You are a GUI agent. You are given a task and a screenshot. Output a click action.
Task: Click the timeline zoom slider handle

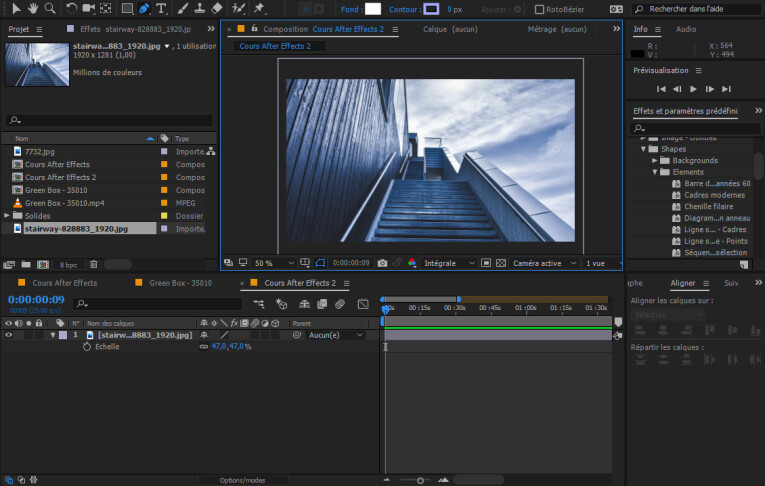point(420,481)
